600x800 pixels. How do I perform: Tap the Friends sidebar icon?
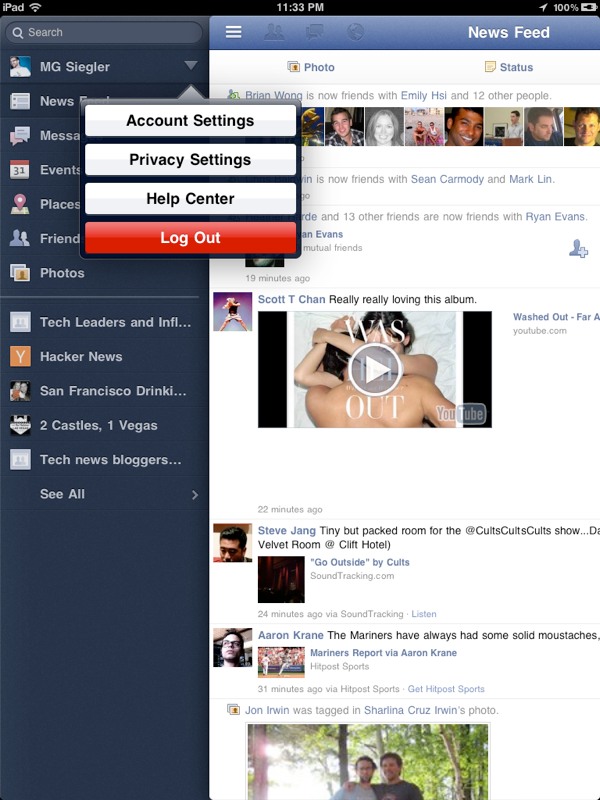tap(20, 238)
